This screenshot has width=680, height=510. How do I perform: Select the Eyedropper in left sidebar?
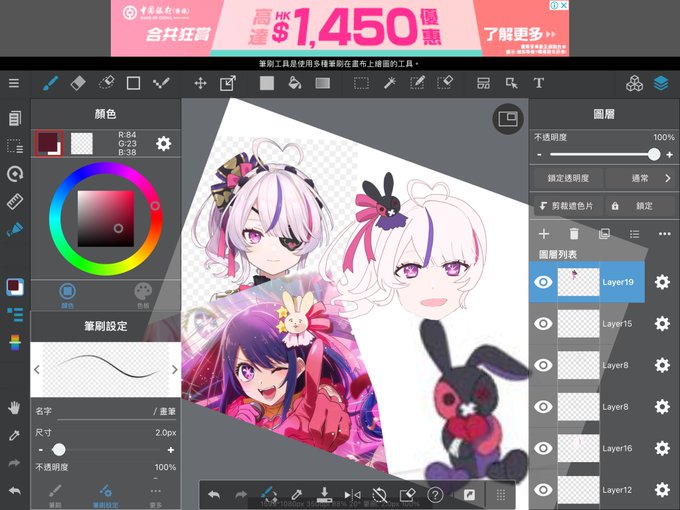(x=14, y=435)
